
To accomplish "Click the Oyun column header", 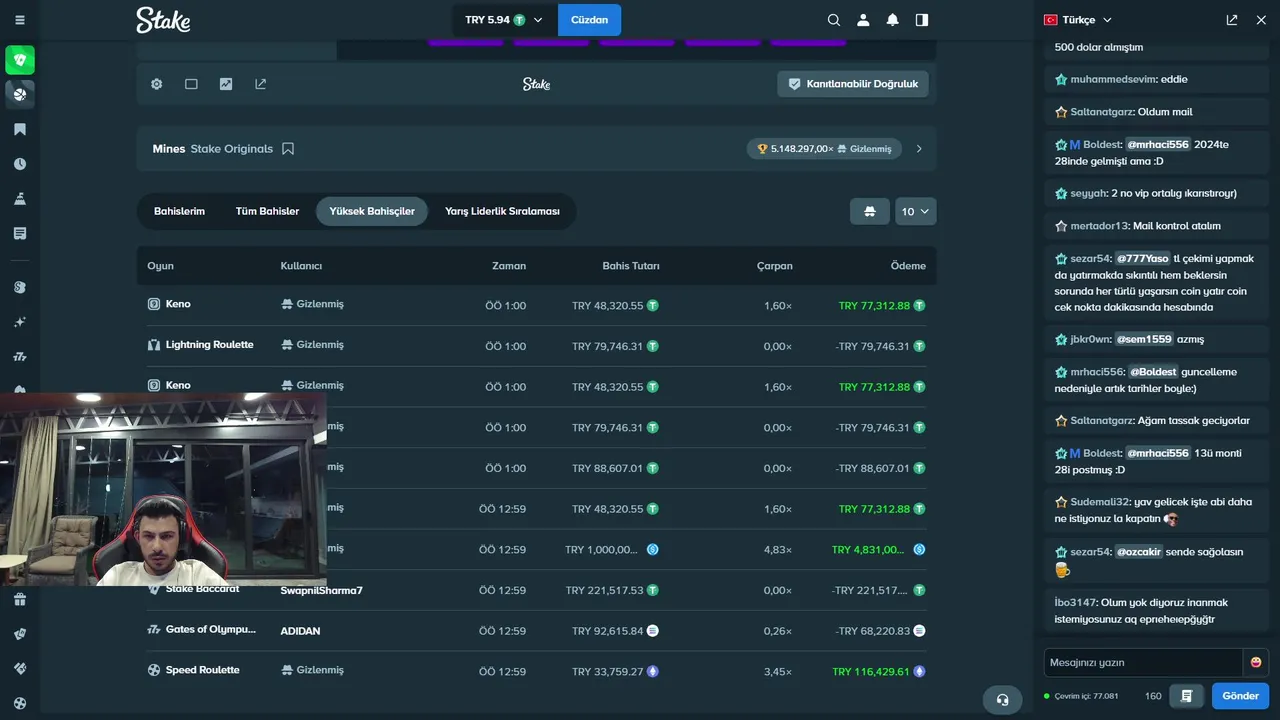I will click(x=160, y=266).
